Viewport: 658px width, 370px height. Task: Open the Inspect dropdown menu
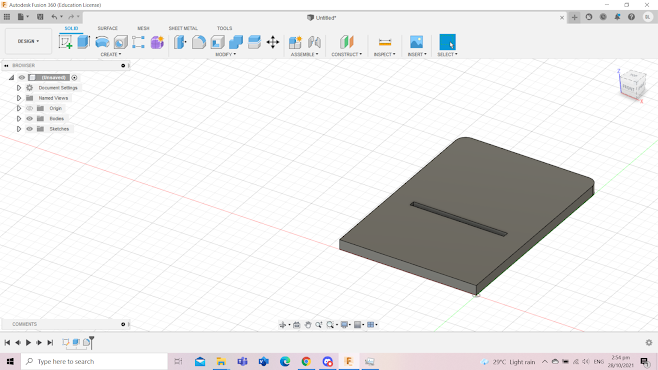click(384, 54)
